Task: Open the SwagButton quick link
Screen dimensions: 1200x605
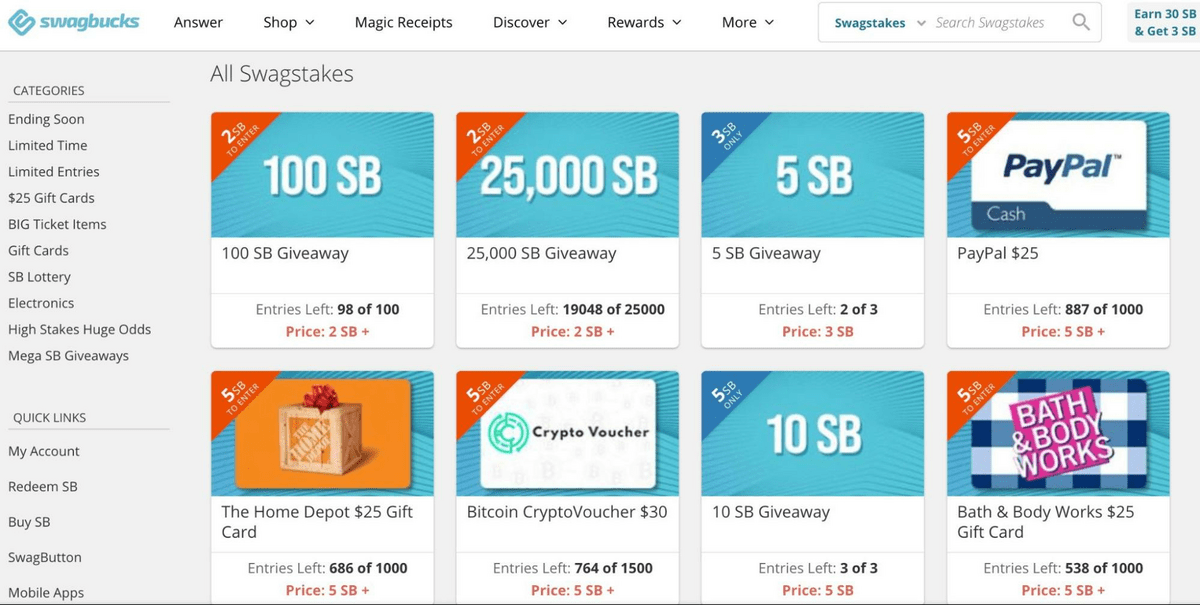Action: click(x=45, y=557)
